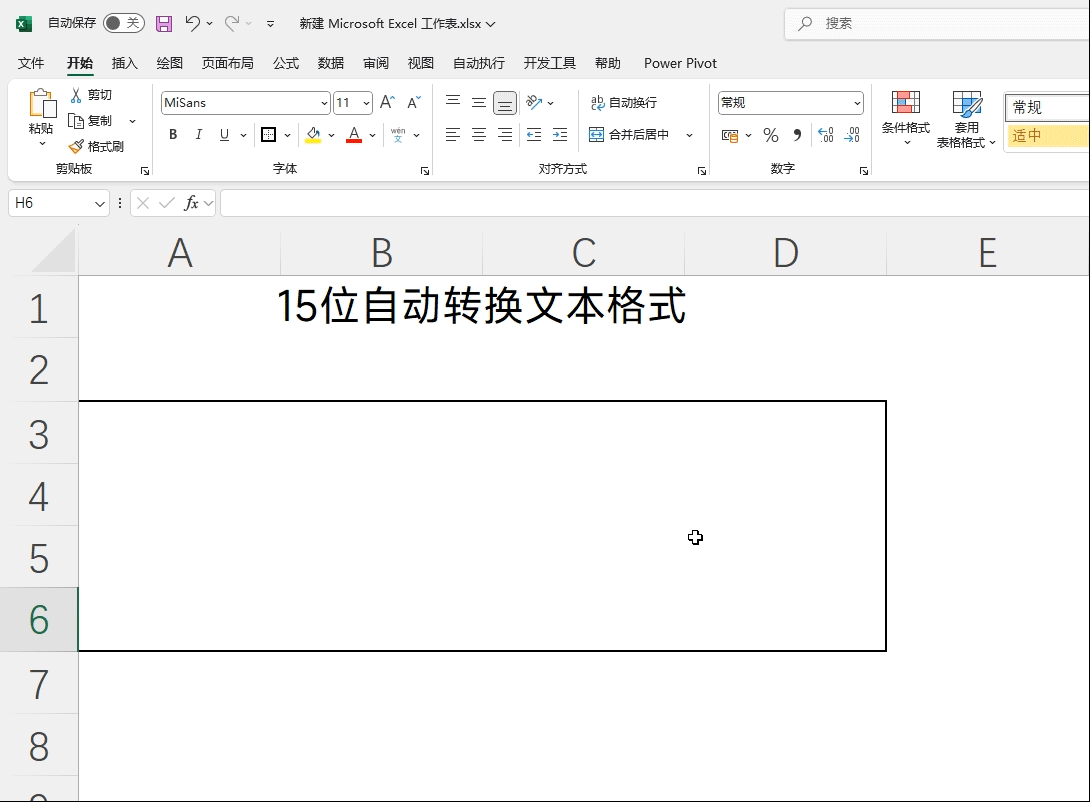Decrease the cell indent
1090x802 pixels.
point(534,135)
